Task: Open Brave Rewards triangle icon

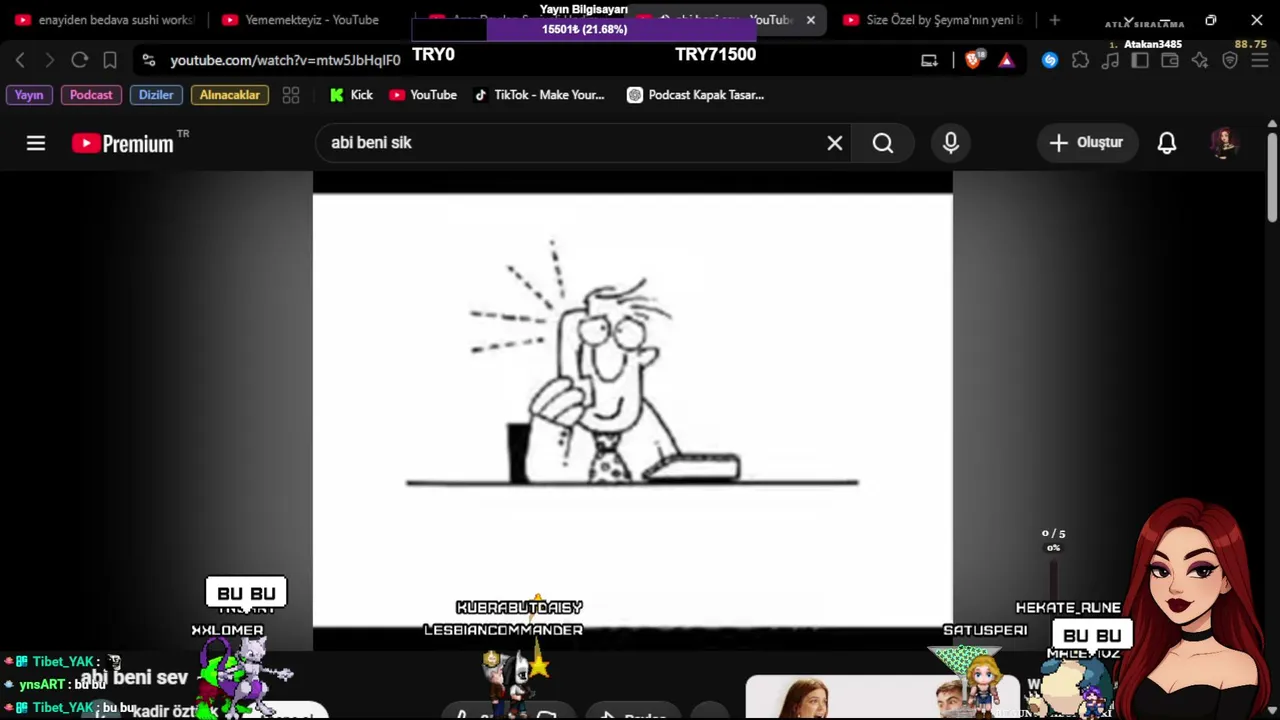Action: tap(1006, 60)
